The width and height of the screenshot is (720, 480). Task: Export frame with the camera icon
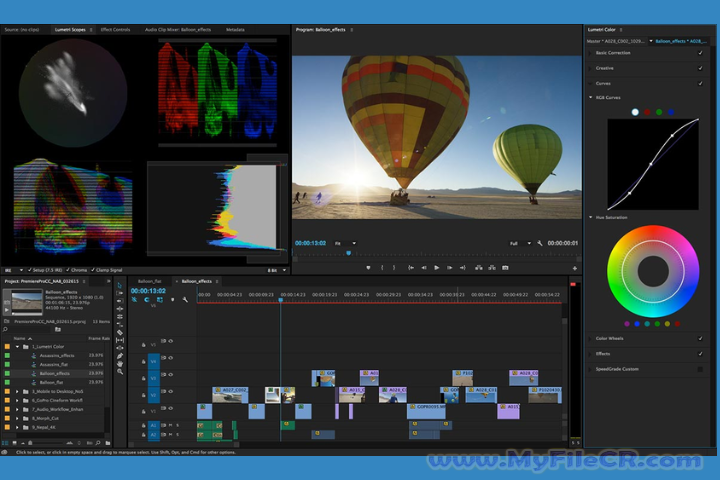[505, 267]
